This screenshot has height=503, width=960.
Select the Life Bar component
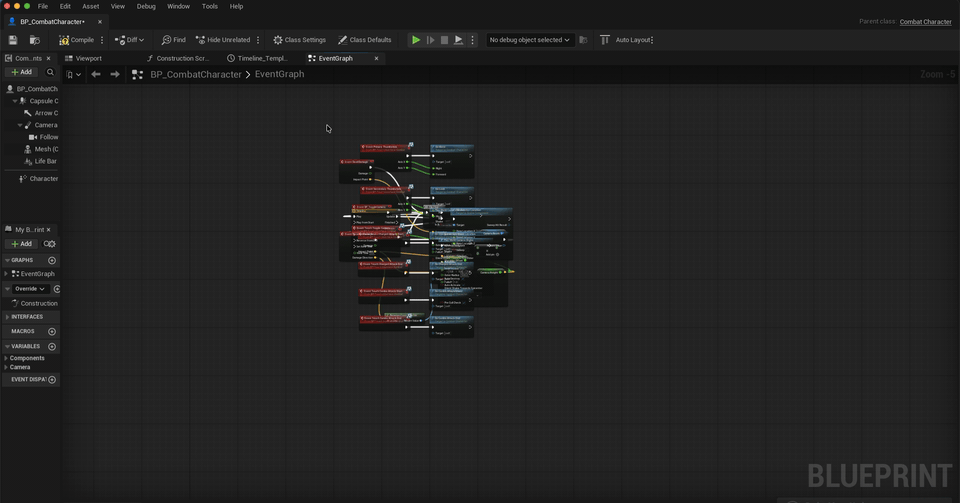pyautogui.click(x=40, y=161)
